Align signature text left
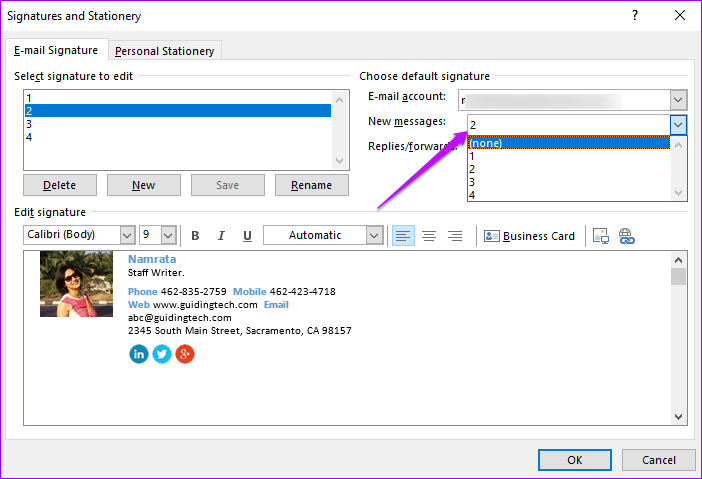 pyautogui.click(x=403, y=235)
